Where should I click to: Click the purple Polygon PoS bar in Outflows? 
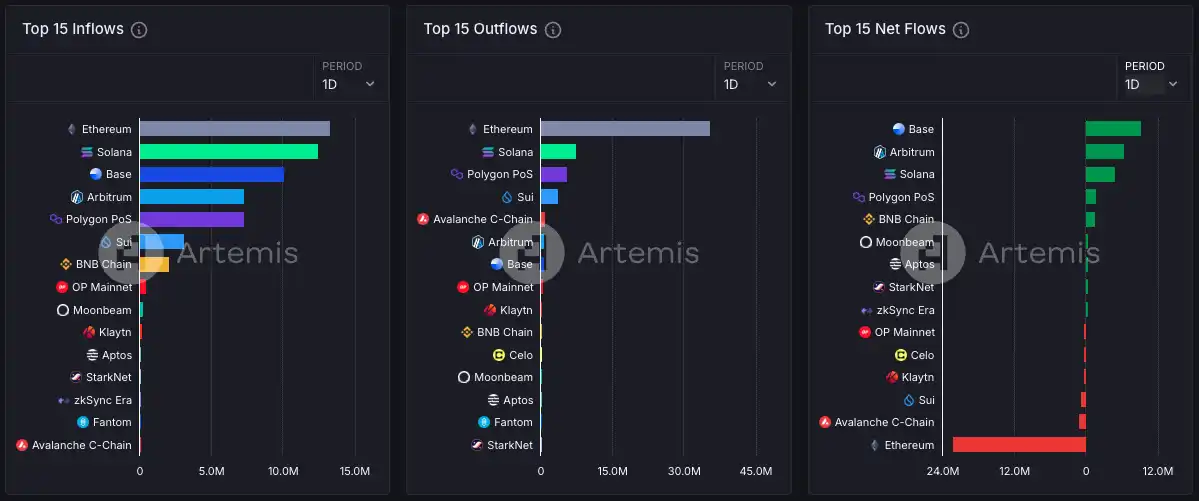[553, 174]
